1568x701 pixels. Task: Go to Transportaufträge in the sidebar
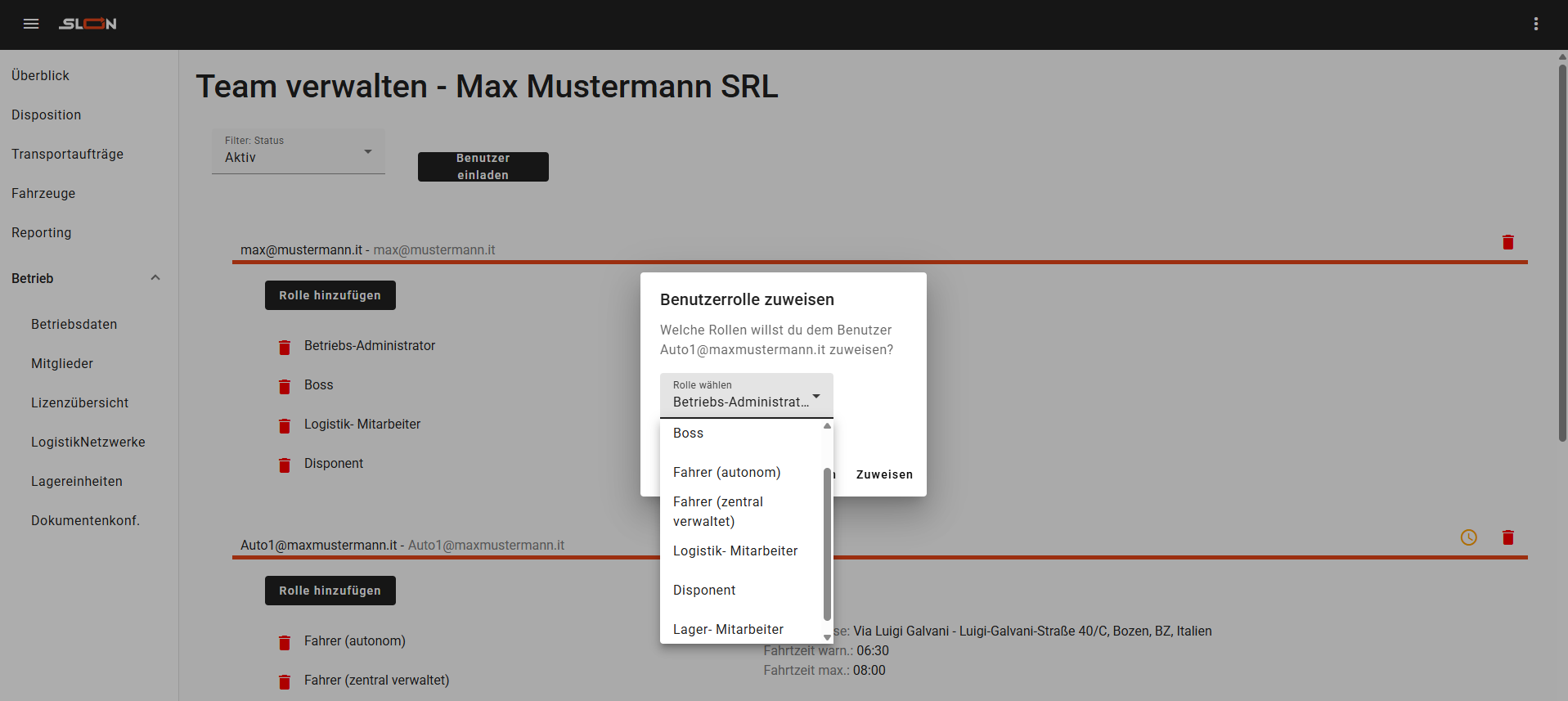[x=67, y=154]
